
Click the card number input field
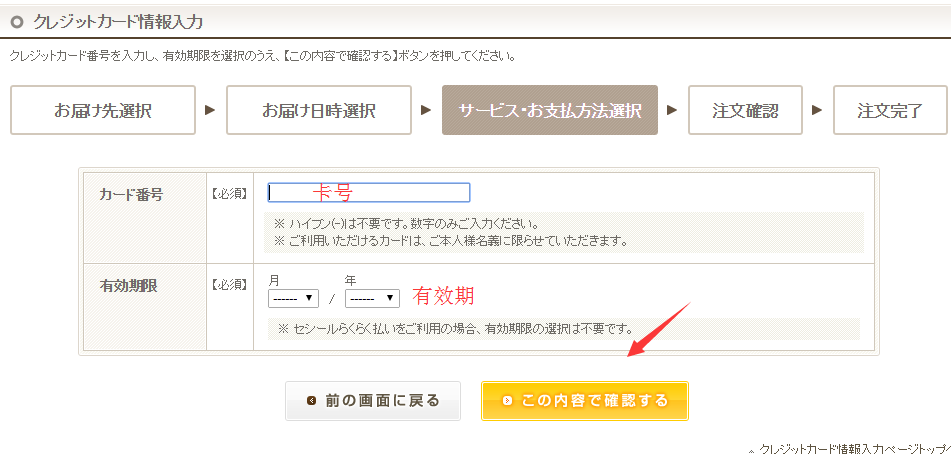point(368,193)
